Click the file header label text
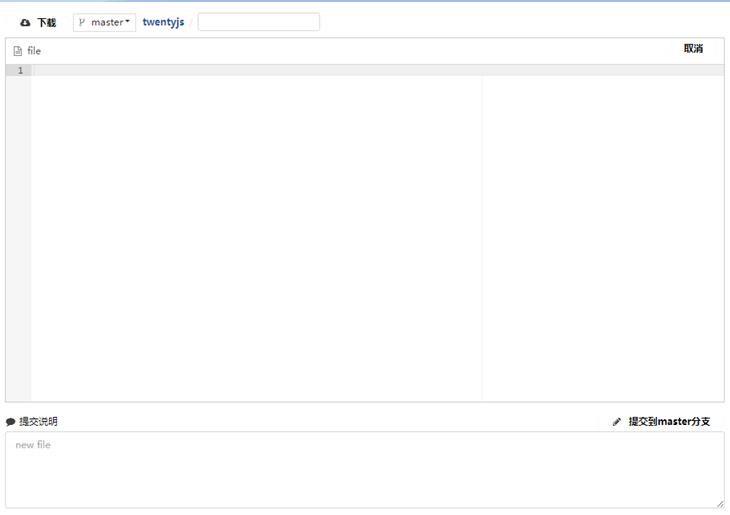The height and width of the screenshot is (515, 730). (34, 51)
